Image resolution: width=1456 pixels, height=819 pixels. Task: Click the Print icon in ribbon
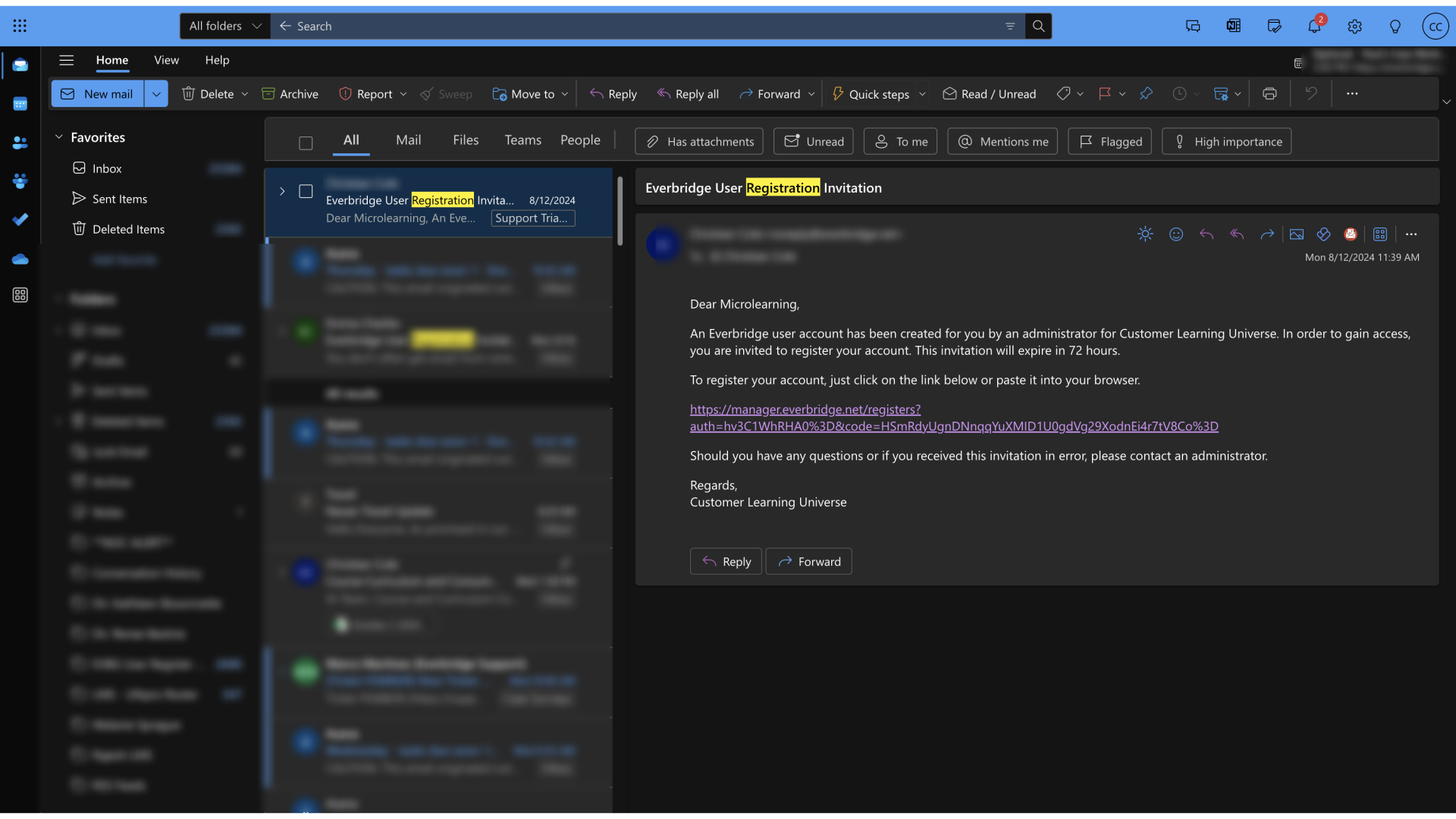pyautogui.click(x=1269, y=94)
